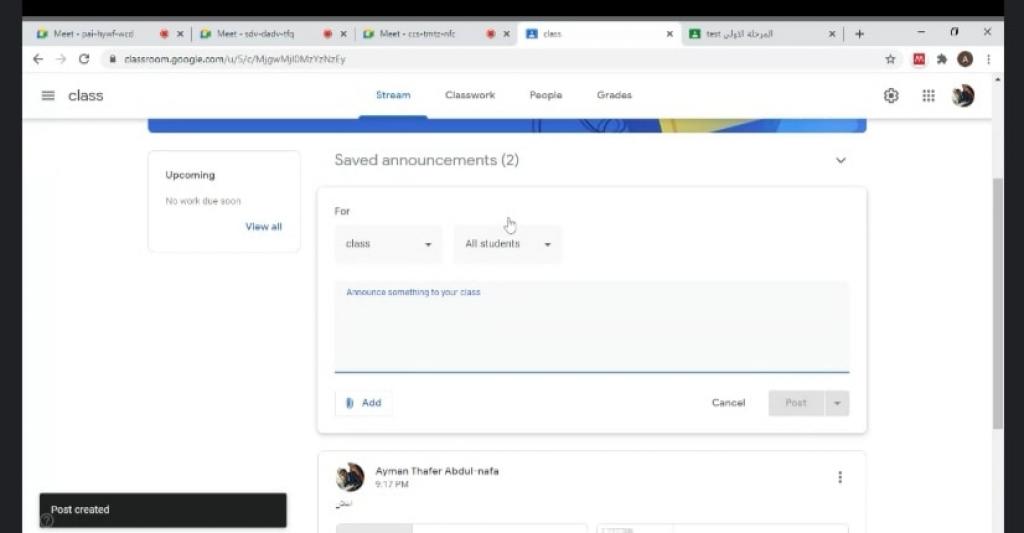Open the Post options dropdown arrow
The width and height of the screenshot is (1024, 533).
(837, 403)
